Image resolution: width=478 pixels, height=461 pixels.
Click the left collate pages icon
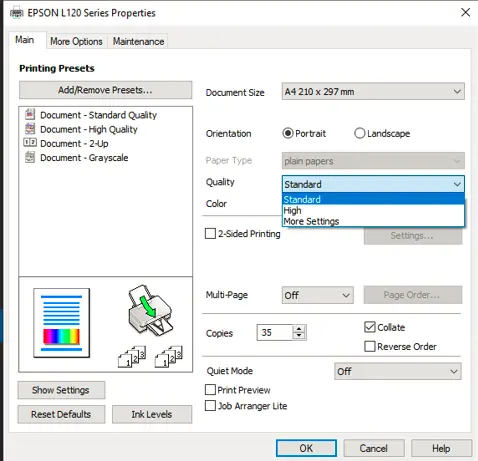132,356
